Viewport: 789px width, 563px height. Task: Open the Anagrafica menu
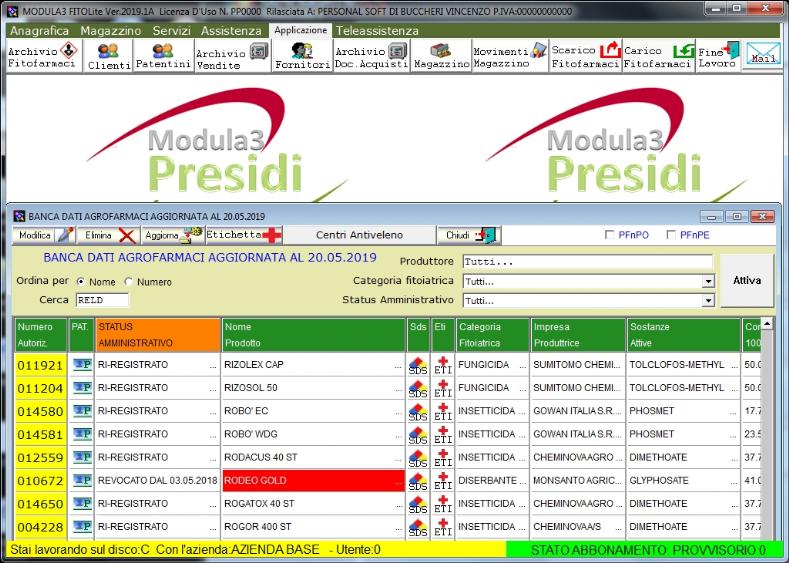(x=39, y=31)
